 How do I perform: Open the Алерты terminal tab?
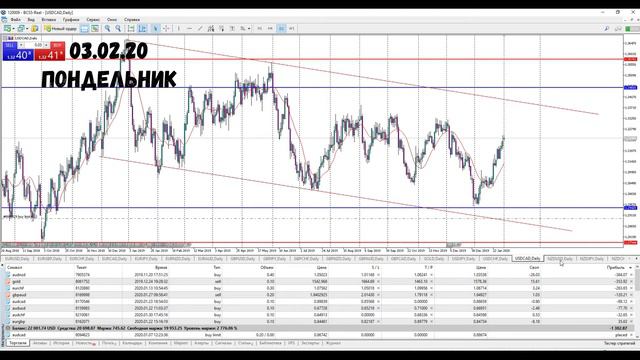tap(201, 343)
